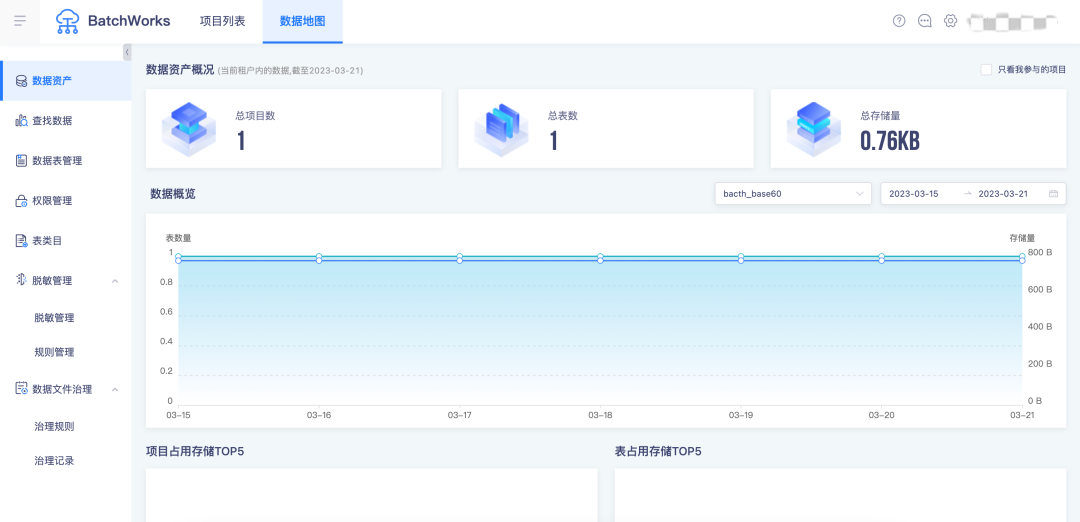Open the help question mark icon
This screenshot has height=522, width=1080.
[899, 21]
